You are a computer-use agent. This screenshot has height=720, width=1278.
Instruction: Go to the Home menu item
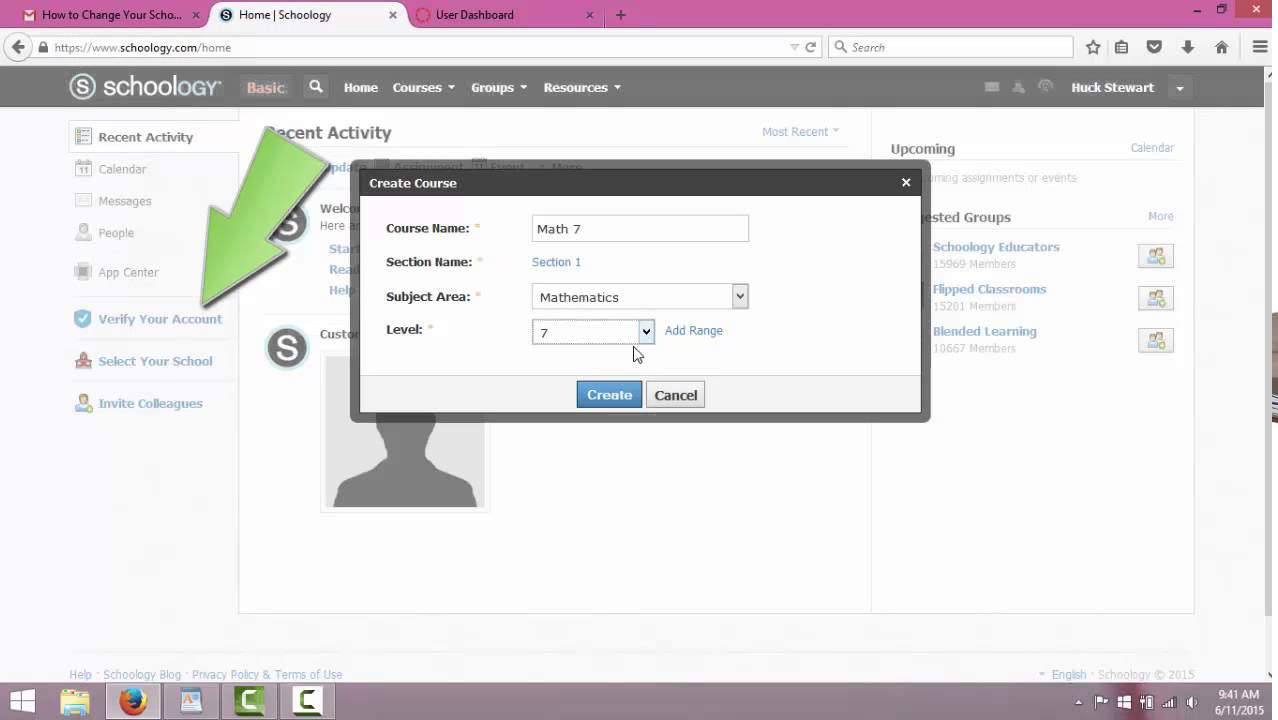(361, 87)
